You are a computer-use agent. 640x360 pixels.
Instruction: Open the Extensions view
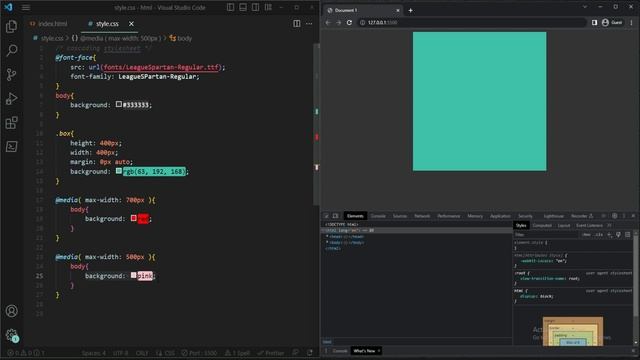[11, 122]
